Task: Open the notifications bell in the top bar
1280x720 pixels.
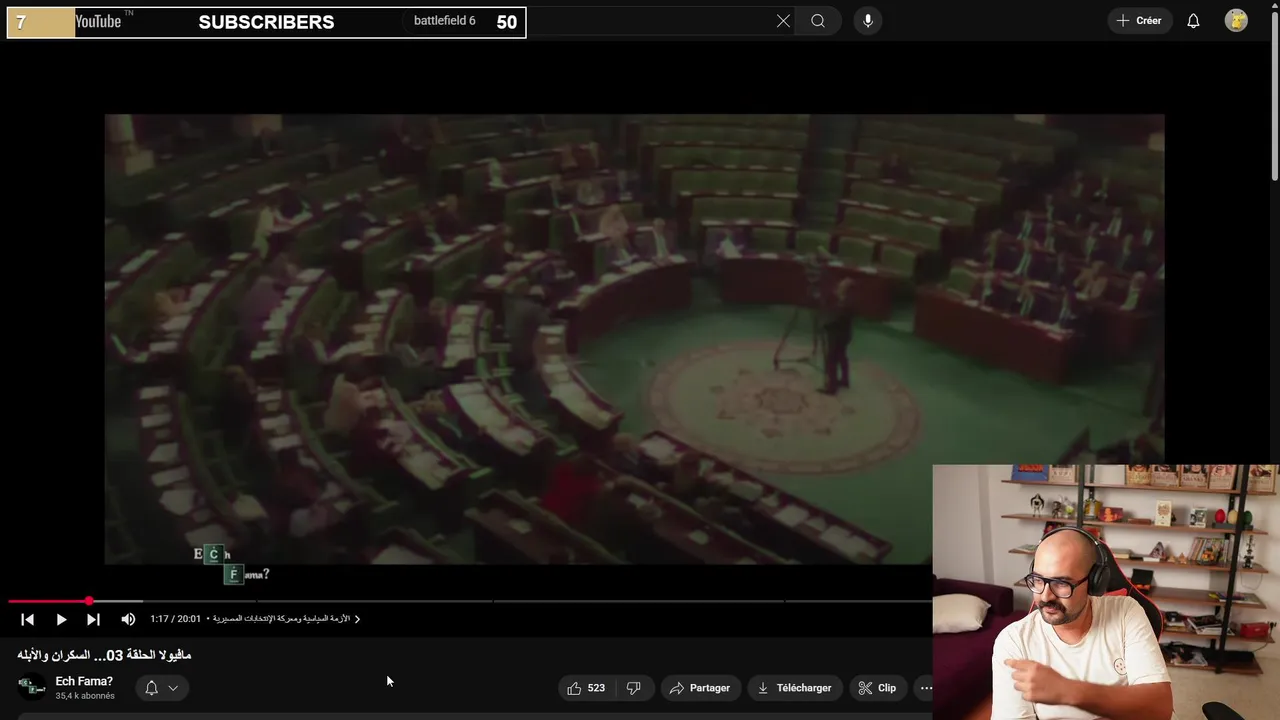Action: (x=1193, y=21)
